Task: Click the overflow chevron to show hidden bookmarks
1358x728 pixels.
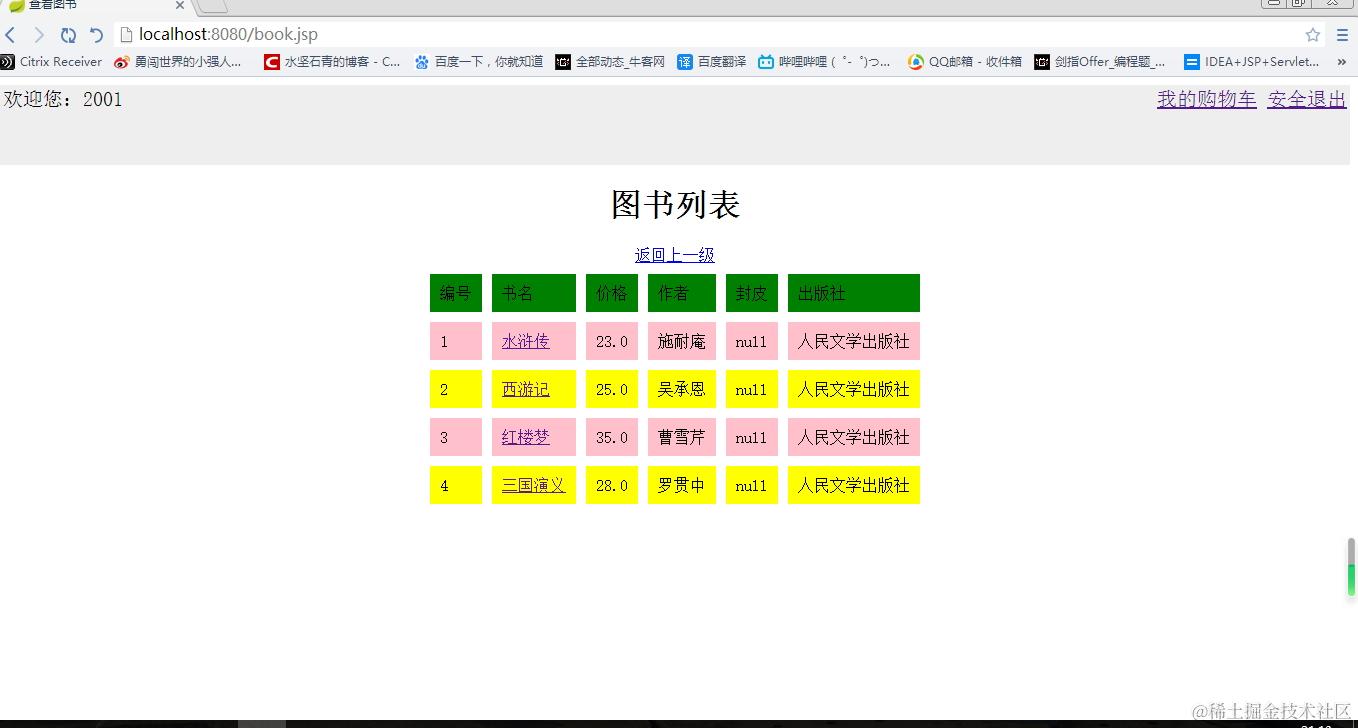Action: coord(1341,61)
